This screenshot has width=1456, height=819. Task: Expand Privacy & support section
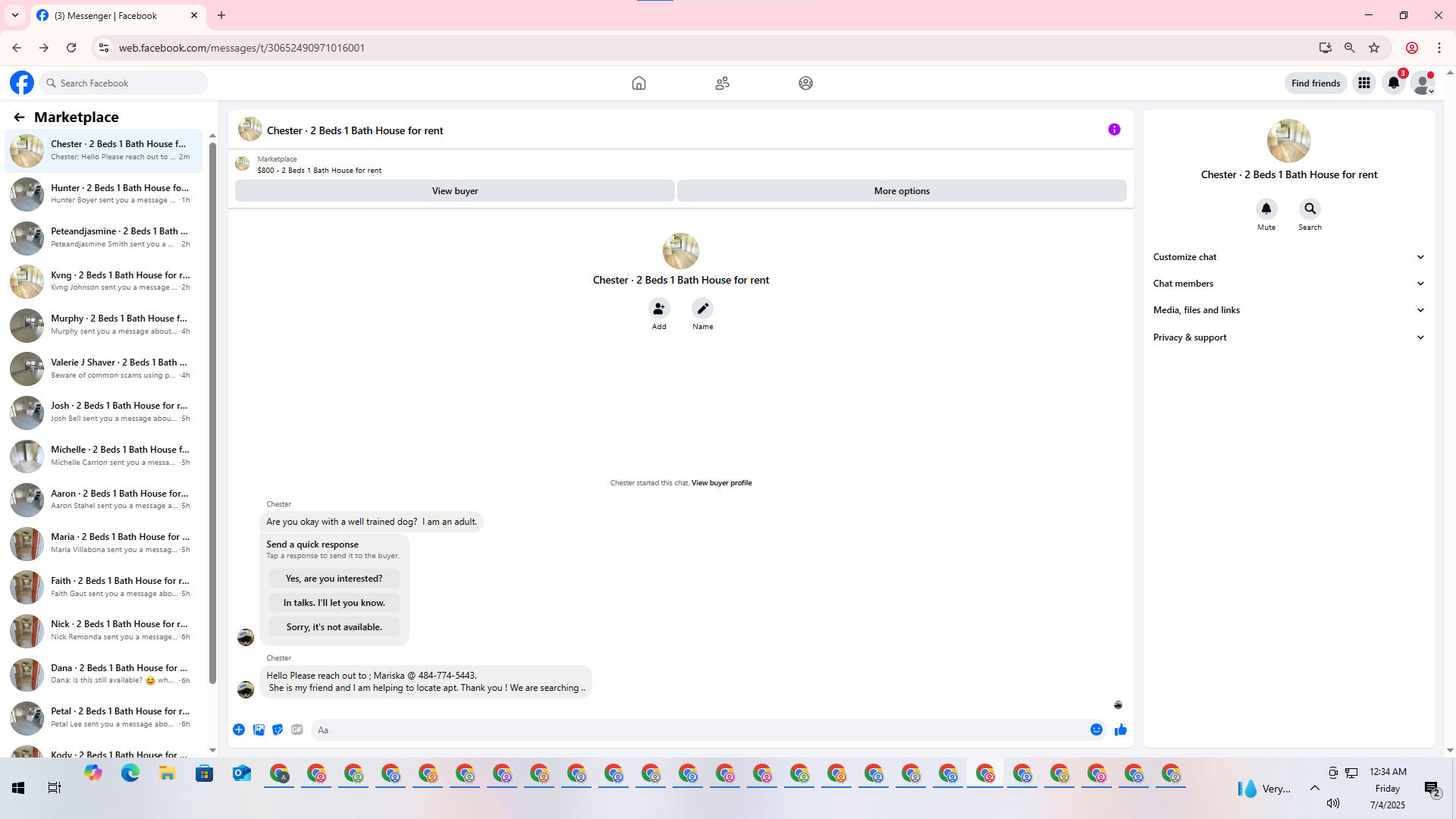pos(1288,337)
